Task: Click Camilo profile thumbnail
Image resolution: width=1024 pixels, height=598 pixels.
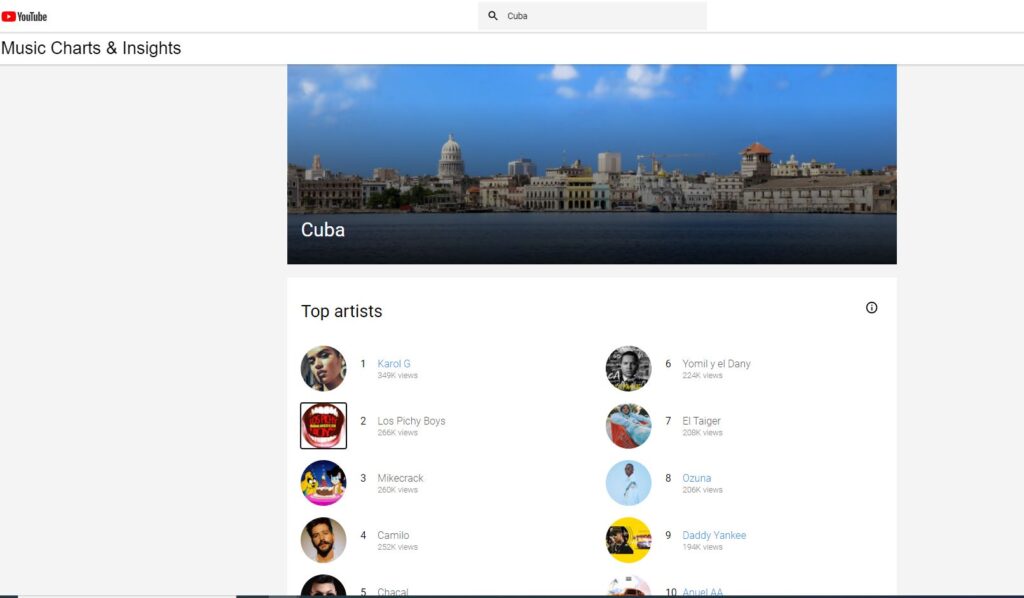Action: pyautogui.click(x=323, y=540)
